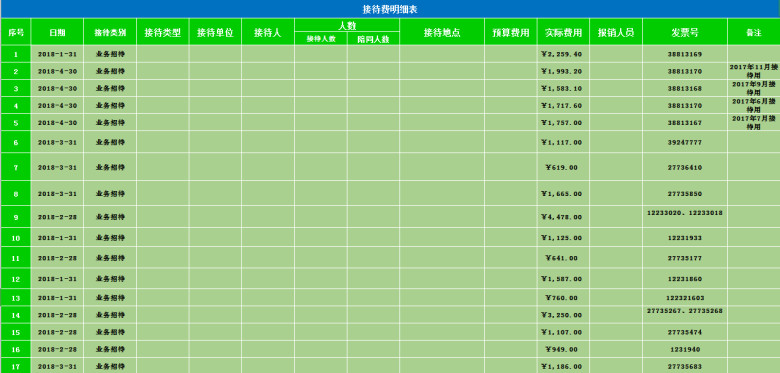Select invoice number 1231940
The width and height of the screenshot is (780, 373).
[x=685, y=349]
